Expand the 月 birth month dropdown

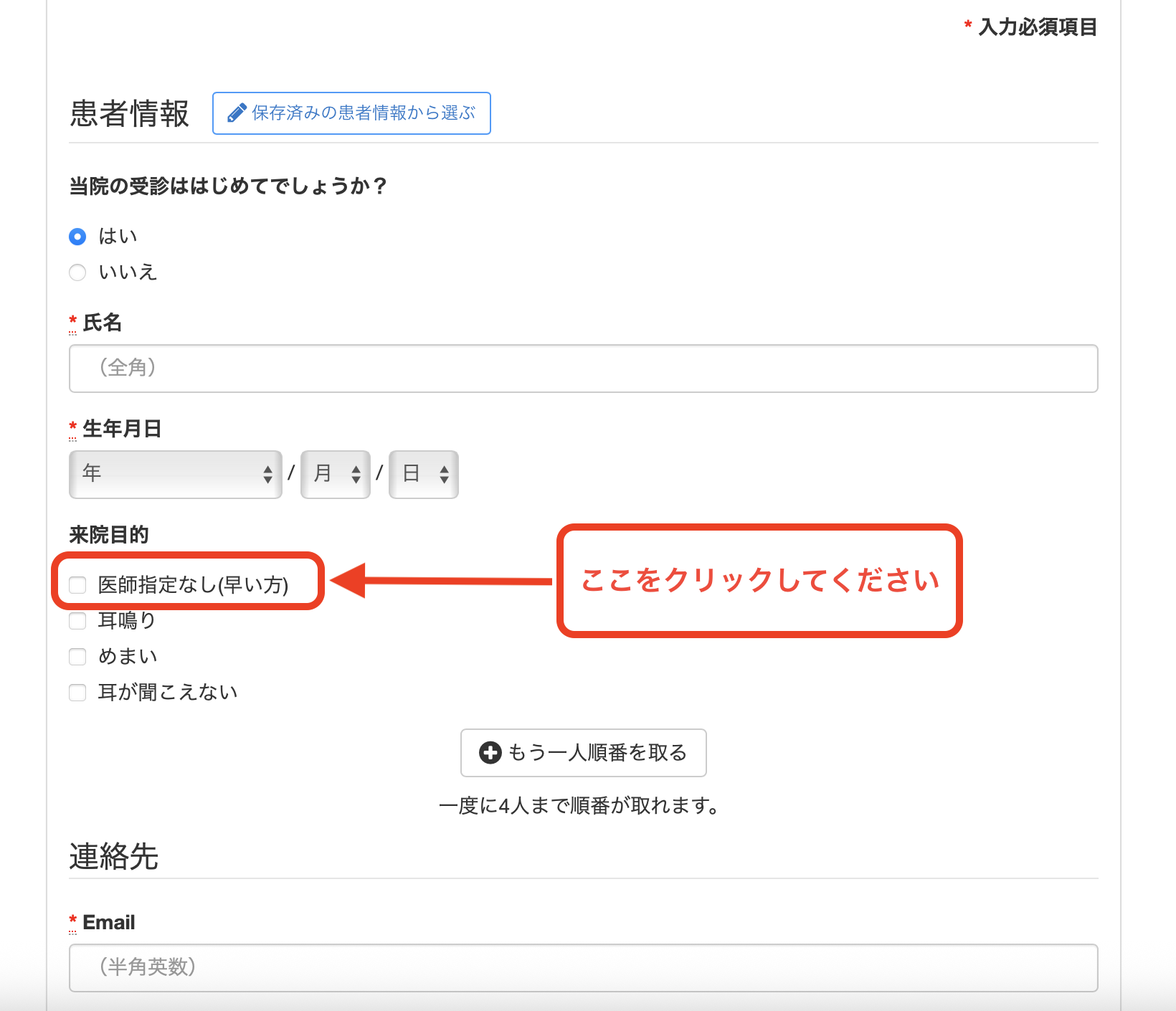click(335, 474)
